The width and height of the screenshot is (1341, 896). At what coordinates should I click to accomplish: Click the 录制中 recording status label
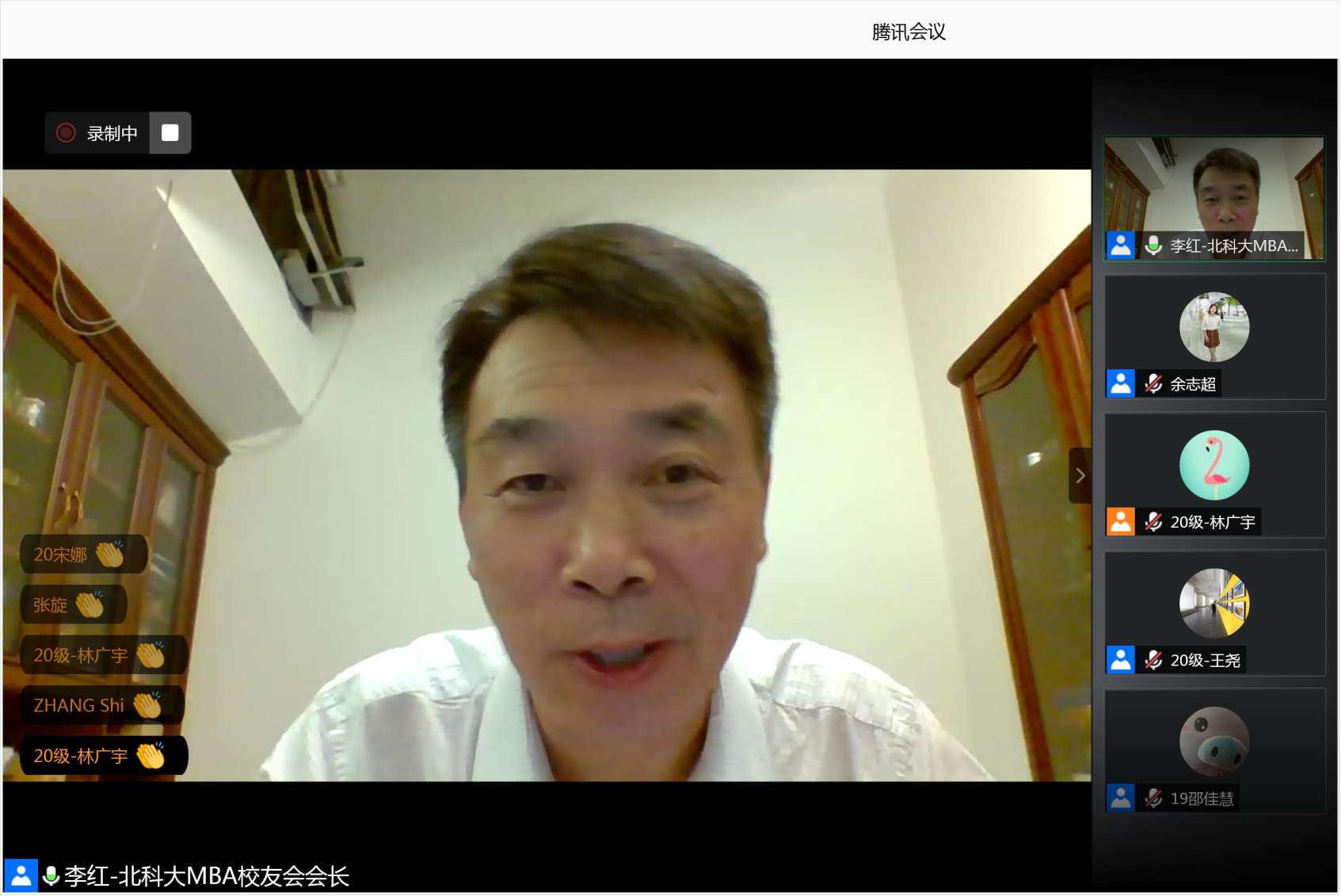pos(112,133)
